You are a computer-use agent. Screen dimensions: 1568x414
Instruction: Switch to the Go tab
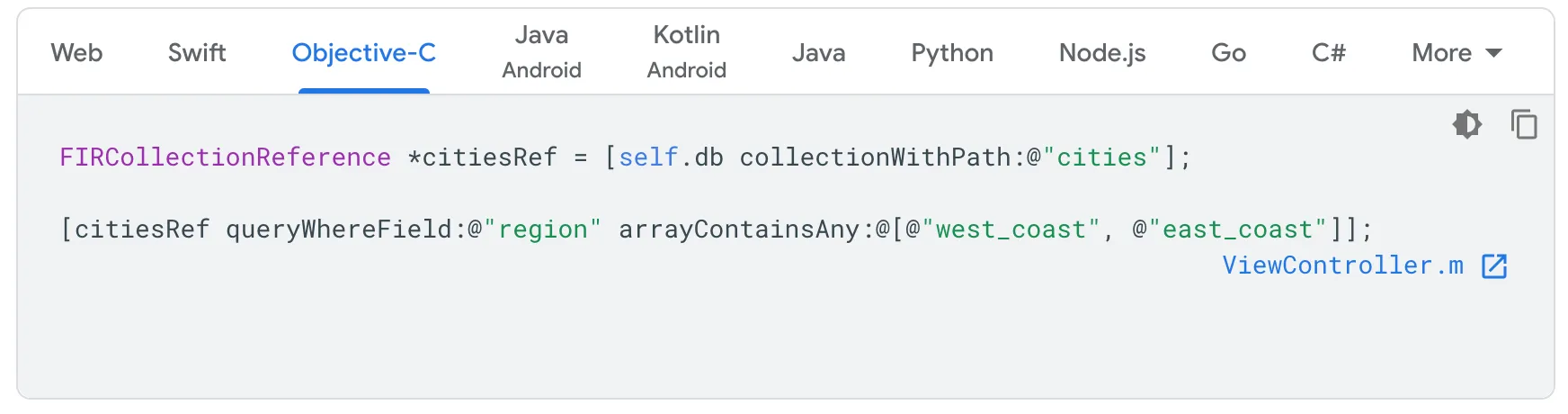pos(1228,53)
